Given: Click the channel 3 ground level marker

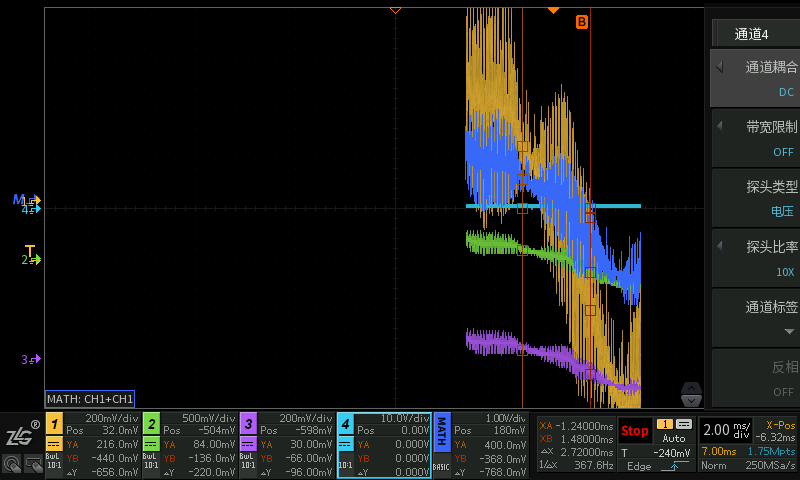Looking at the screenshot, I should (x=31, y=360).
